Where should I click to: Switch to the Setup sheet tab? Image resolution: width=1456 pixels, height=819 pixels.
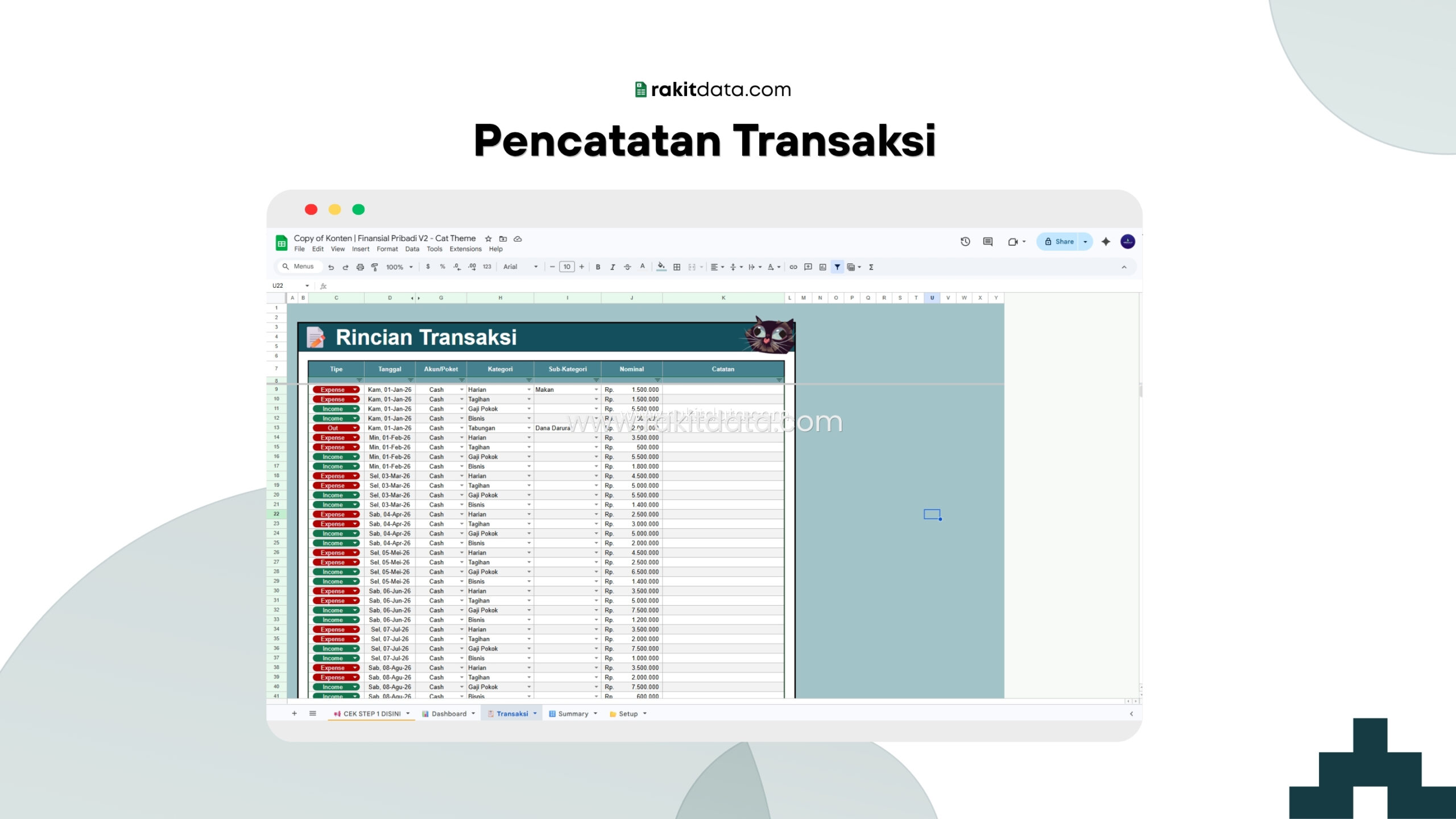(x=628, y=714)
